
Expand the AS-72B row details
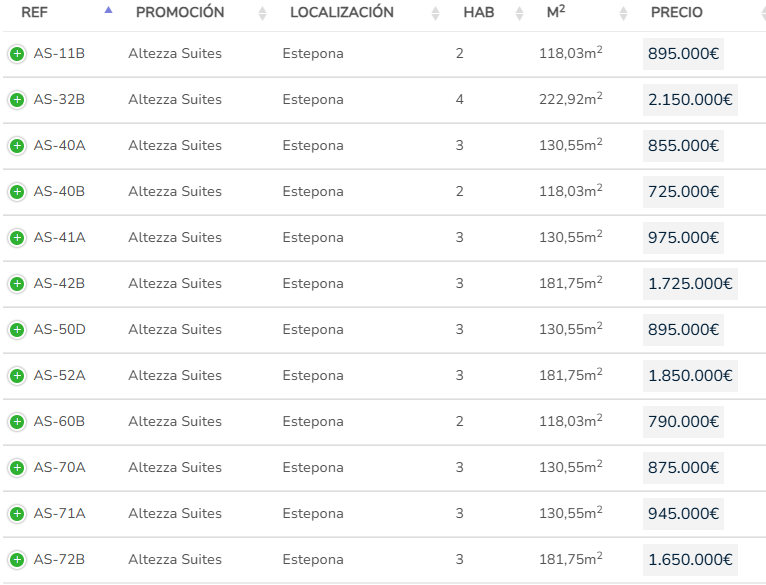[x=17, y=560]
